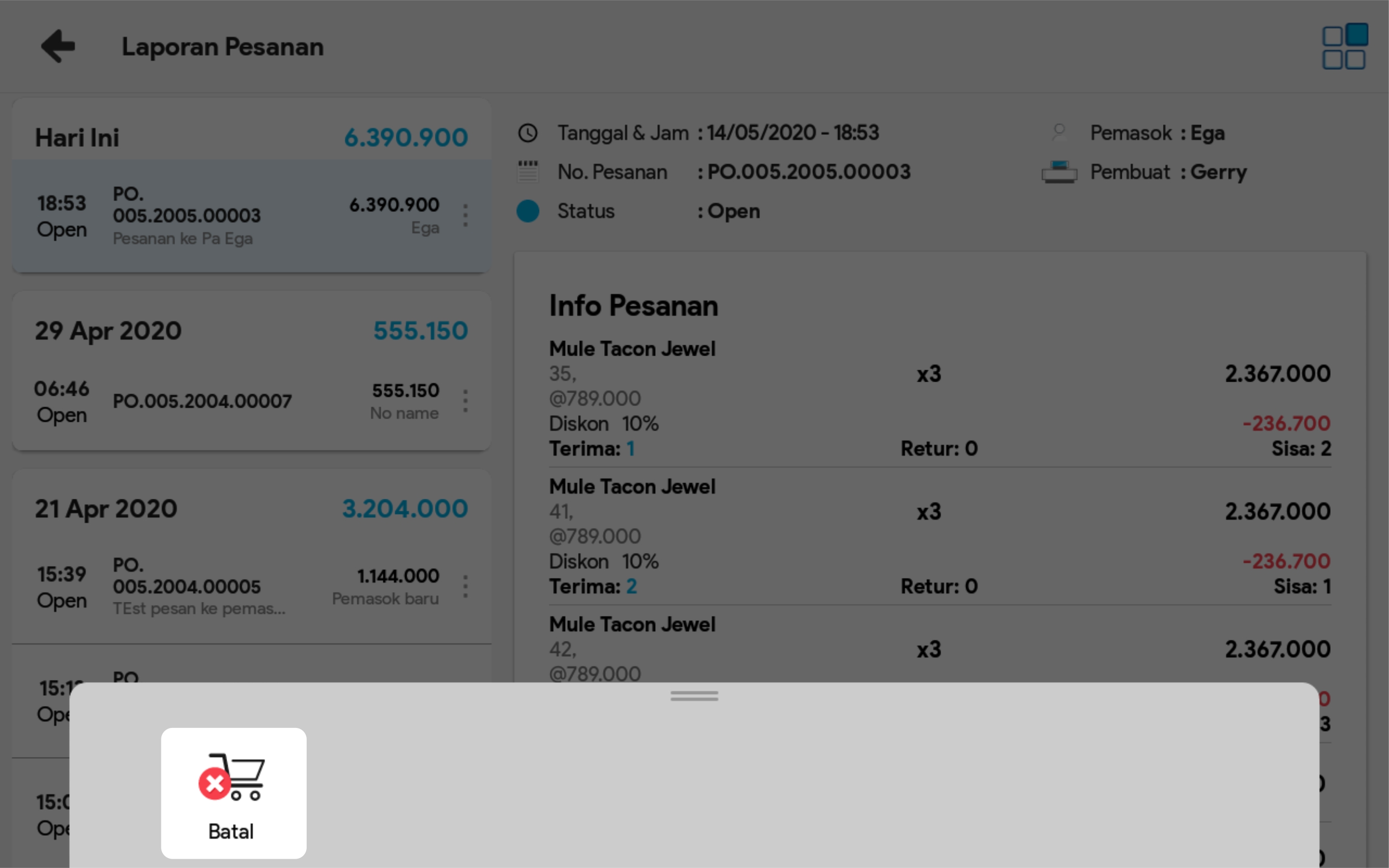
Task: Click the supplier person icon beside Pemasok
Action: coord(1059,133)
